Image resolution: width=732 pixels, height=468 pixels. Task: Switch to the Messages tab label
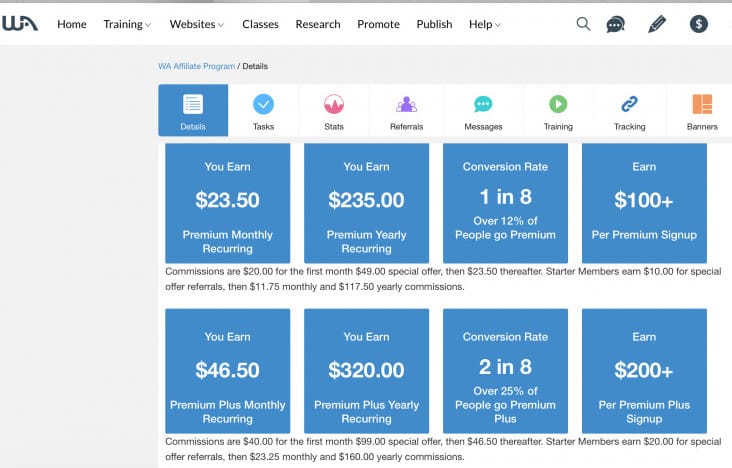[483, 127]
